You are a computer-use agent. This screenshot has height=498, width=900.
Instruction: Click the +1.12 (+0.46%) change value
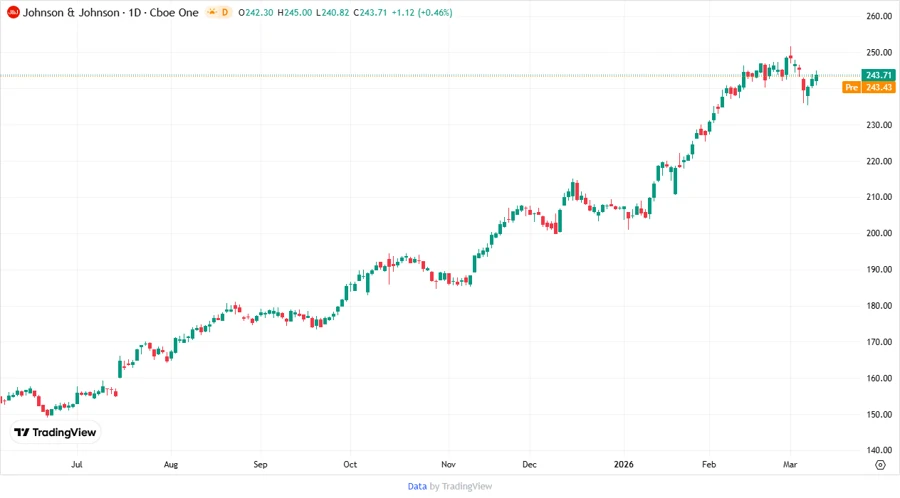(x=422, y=13)
